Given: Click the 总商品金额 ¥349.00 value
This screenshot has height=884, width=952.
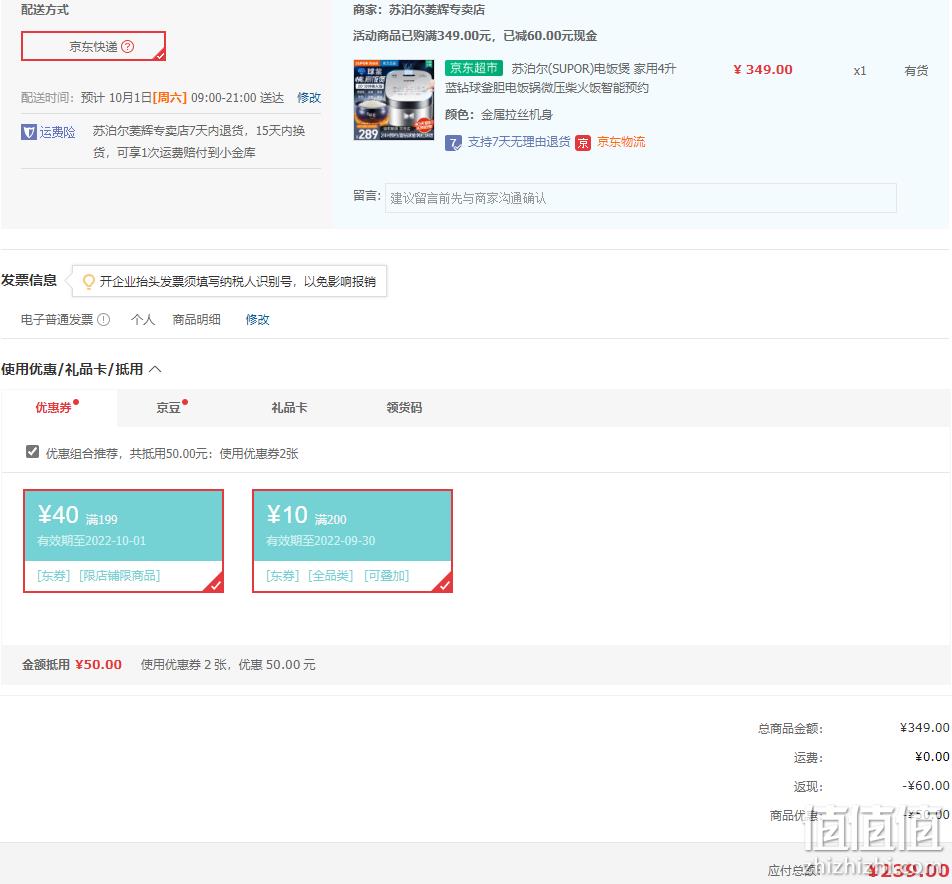Looking at the screenshot, I should click(924, 727).
